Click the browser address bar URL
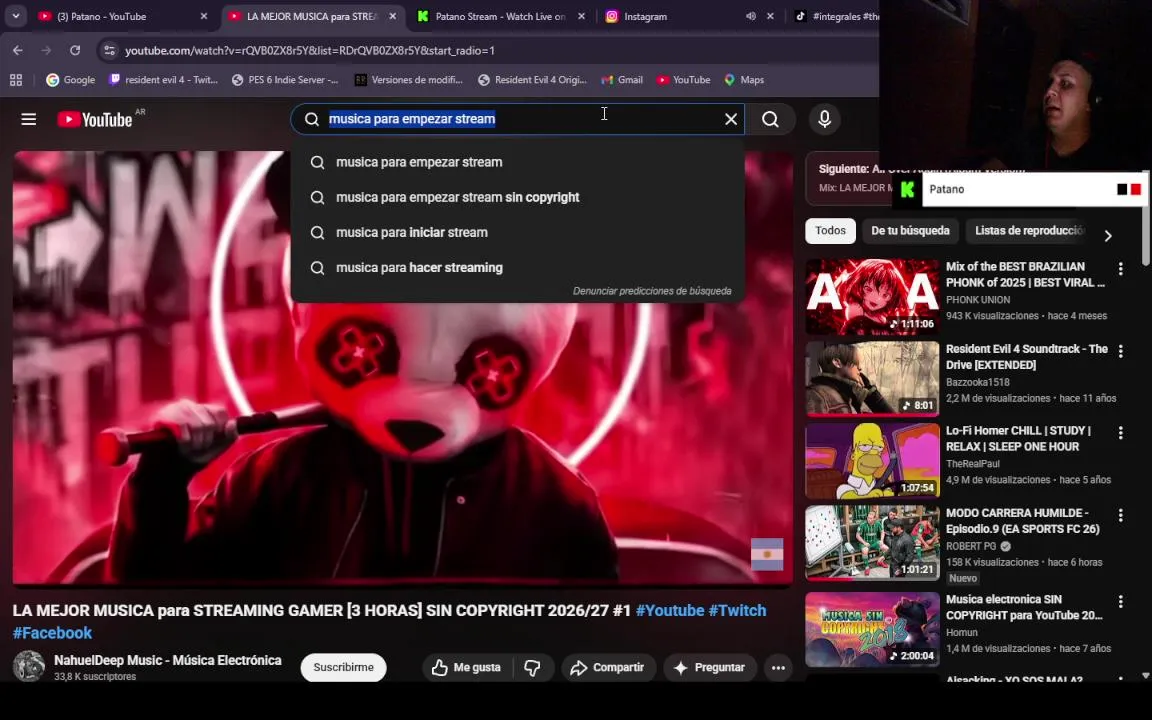The width and height of the screenshot is (1152, 720). click(309, 51)
